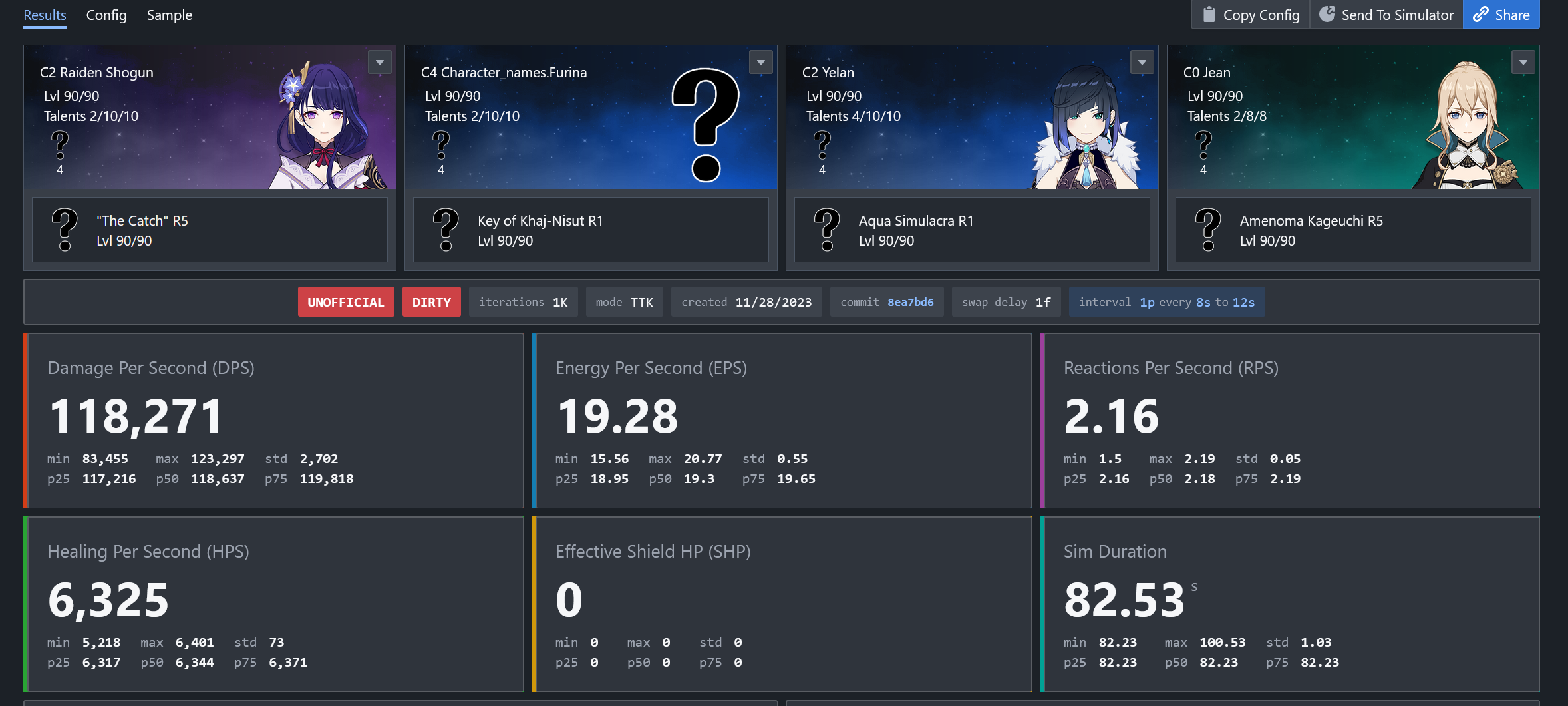Image resolution: width=1568 pixels, height=706 pixels.
Task: Click the UNOFFICIAL badge
Action: point(346,302)
